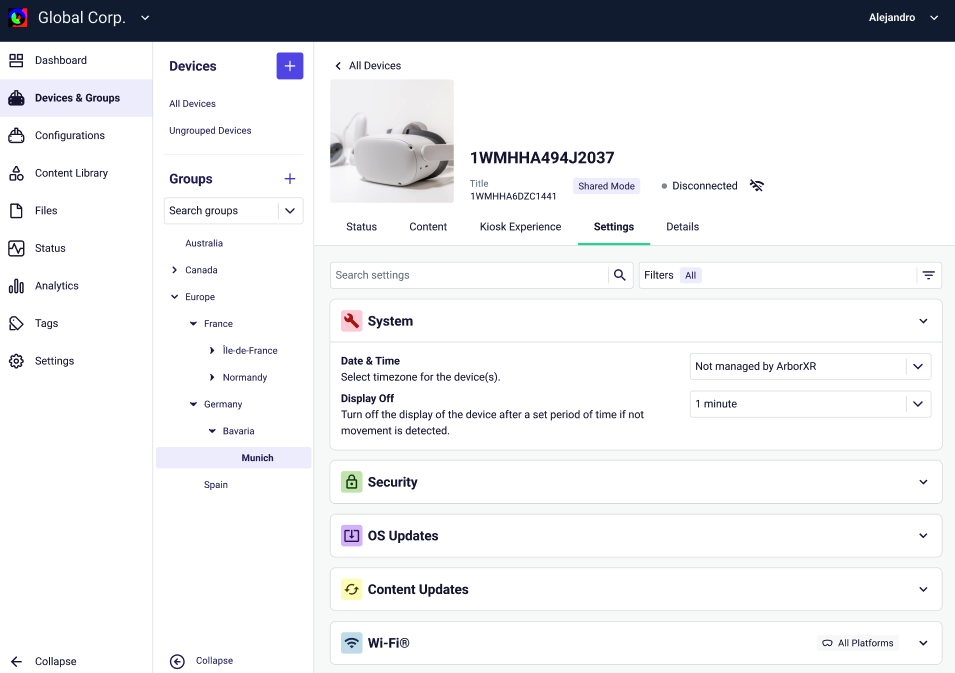Collapse the France group
955x673 pixels.
pos(193,323)
